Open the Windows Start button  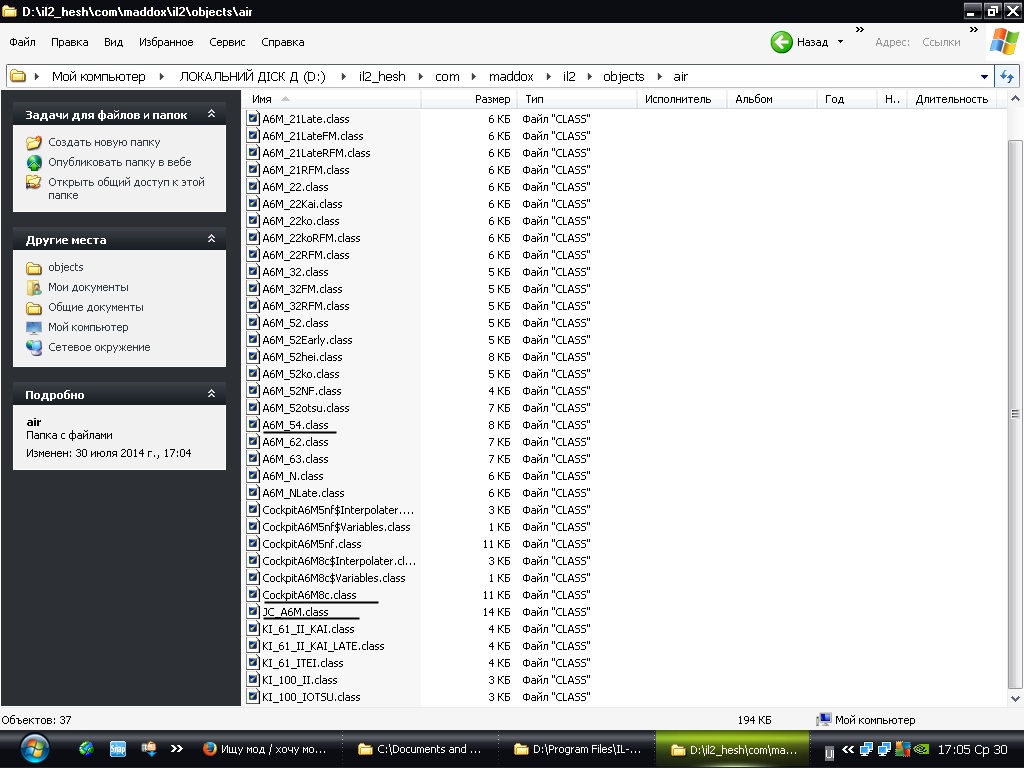point(35,749)
